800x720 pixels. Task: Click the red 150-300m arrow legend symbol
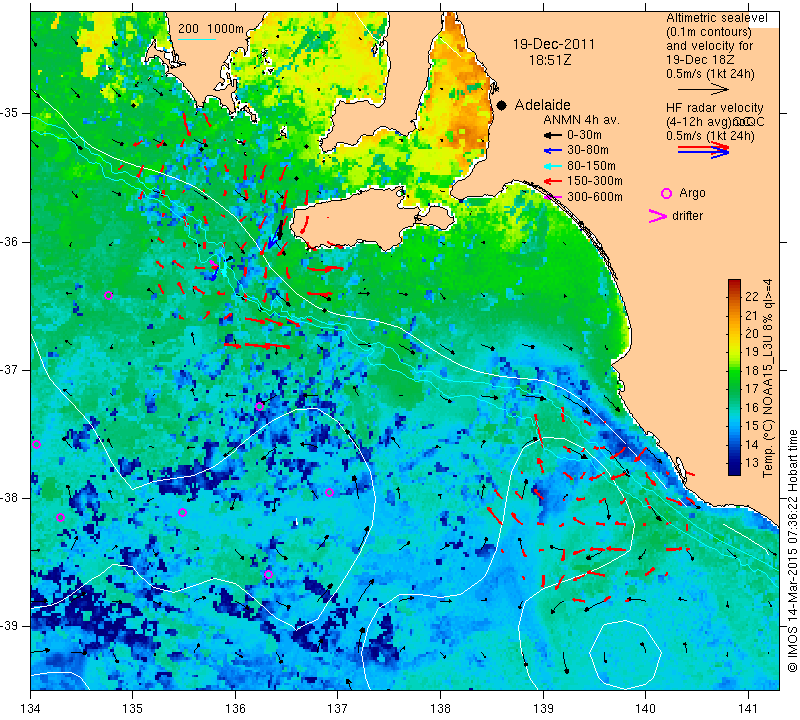click(x=552, y=181)
